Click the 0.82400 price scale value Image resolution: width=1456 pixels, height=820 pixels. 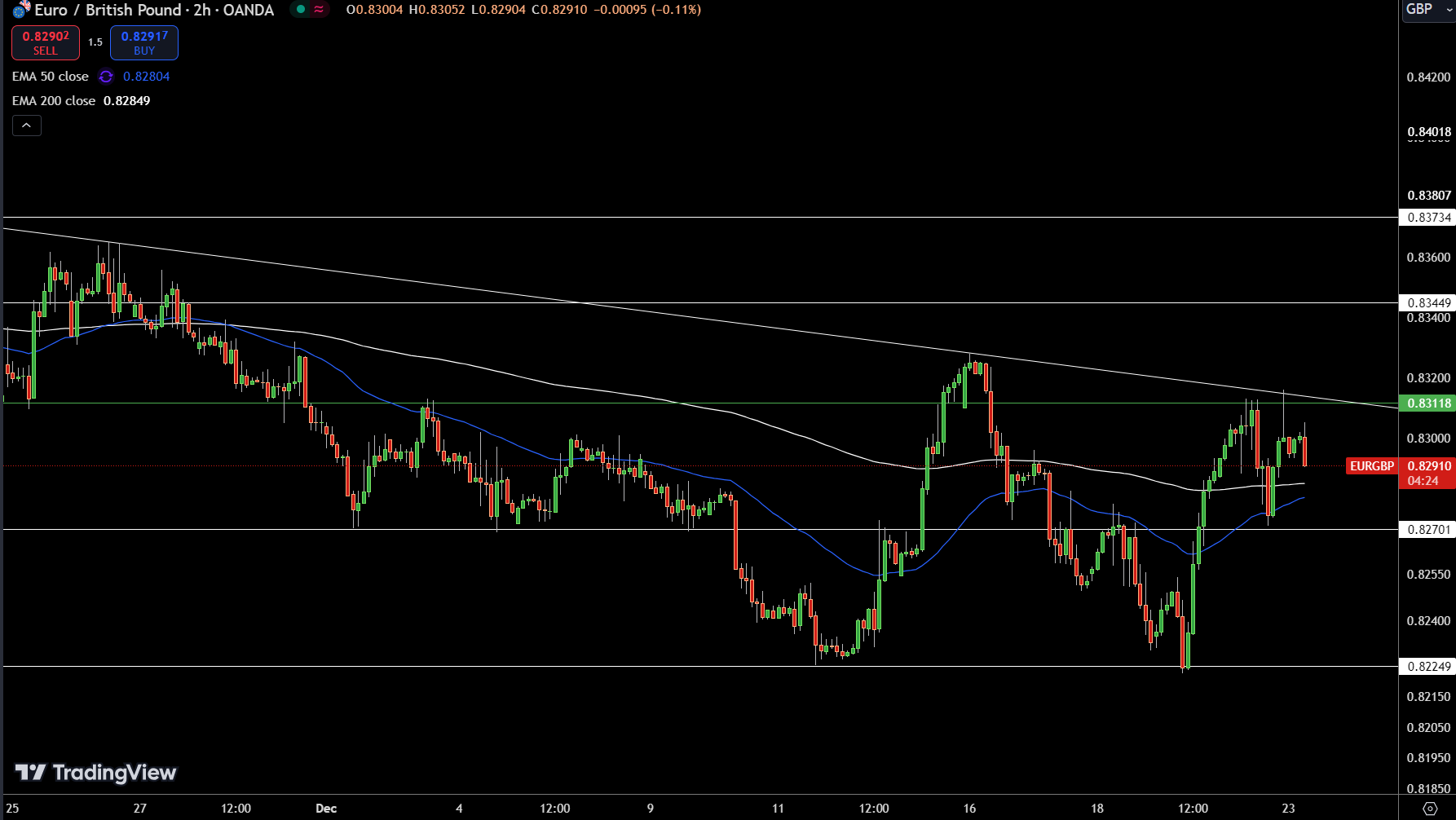(x=1428, y=621)
